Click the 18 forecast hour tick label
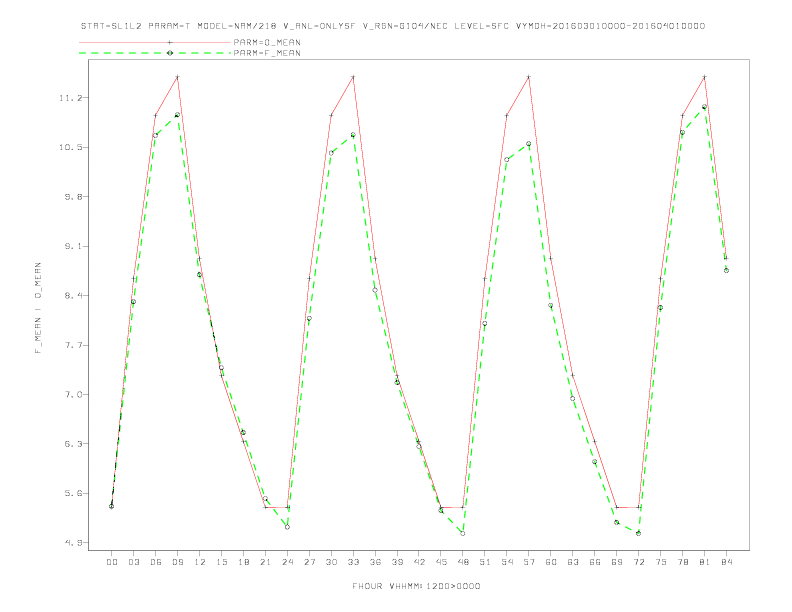Image resolution: width=792 pixels, height=612 pixels. (x=243, y=562)
